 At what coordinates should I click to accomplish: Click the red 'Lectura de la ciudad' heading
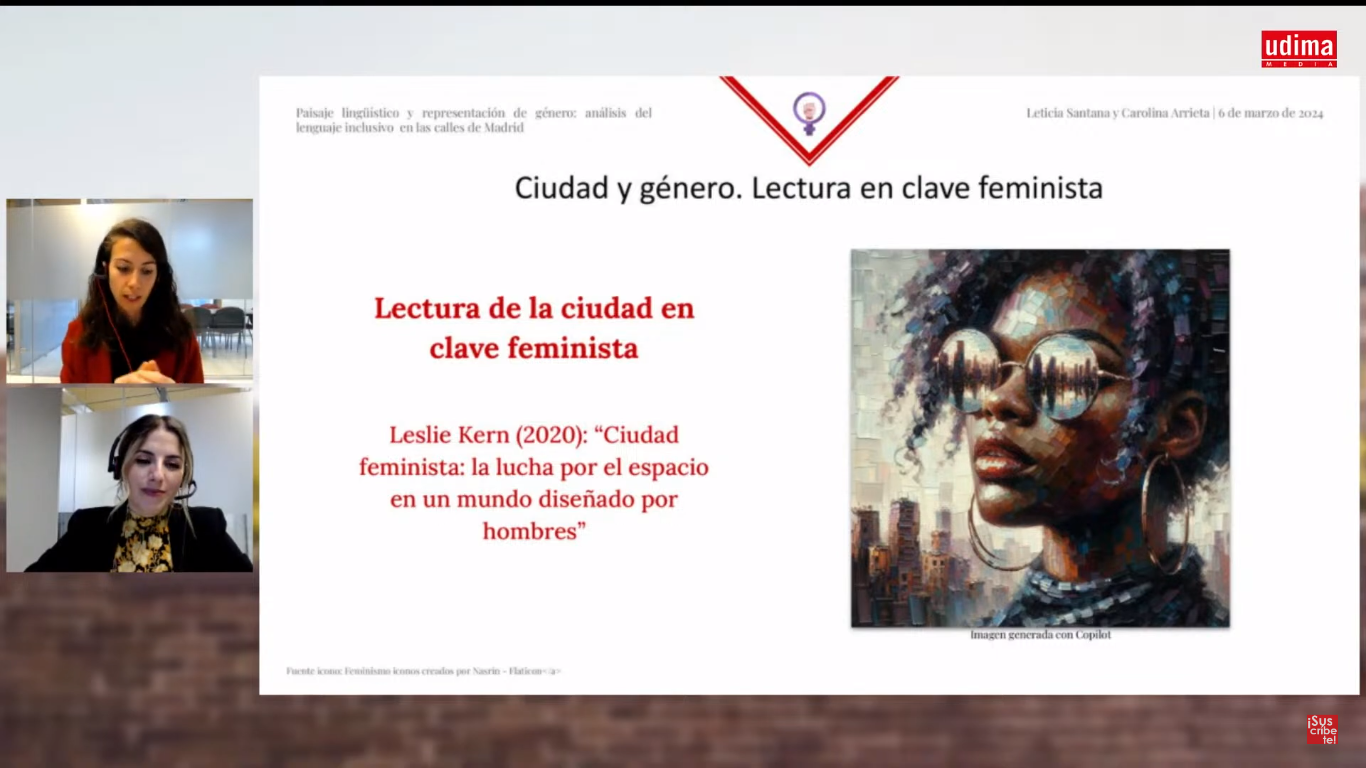click(x=534, y=327)
